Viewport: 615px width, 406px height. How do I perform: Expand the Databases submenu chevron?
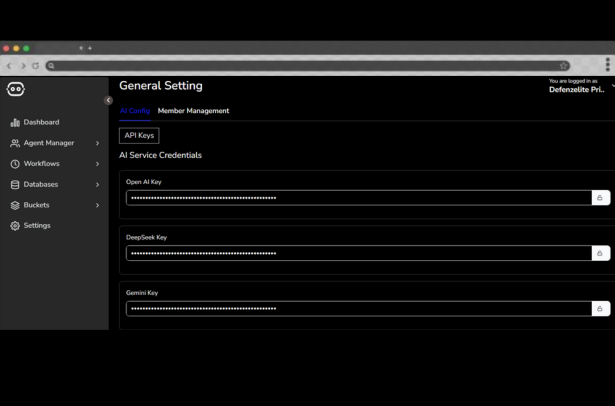click(x=97, y=185)
